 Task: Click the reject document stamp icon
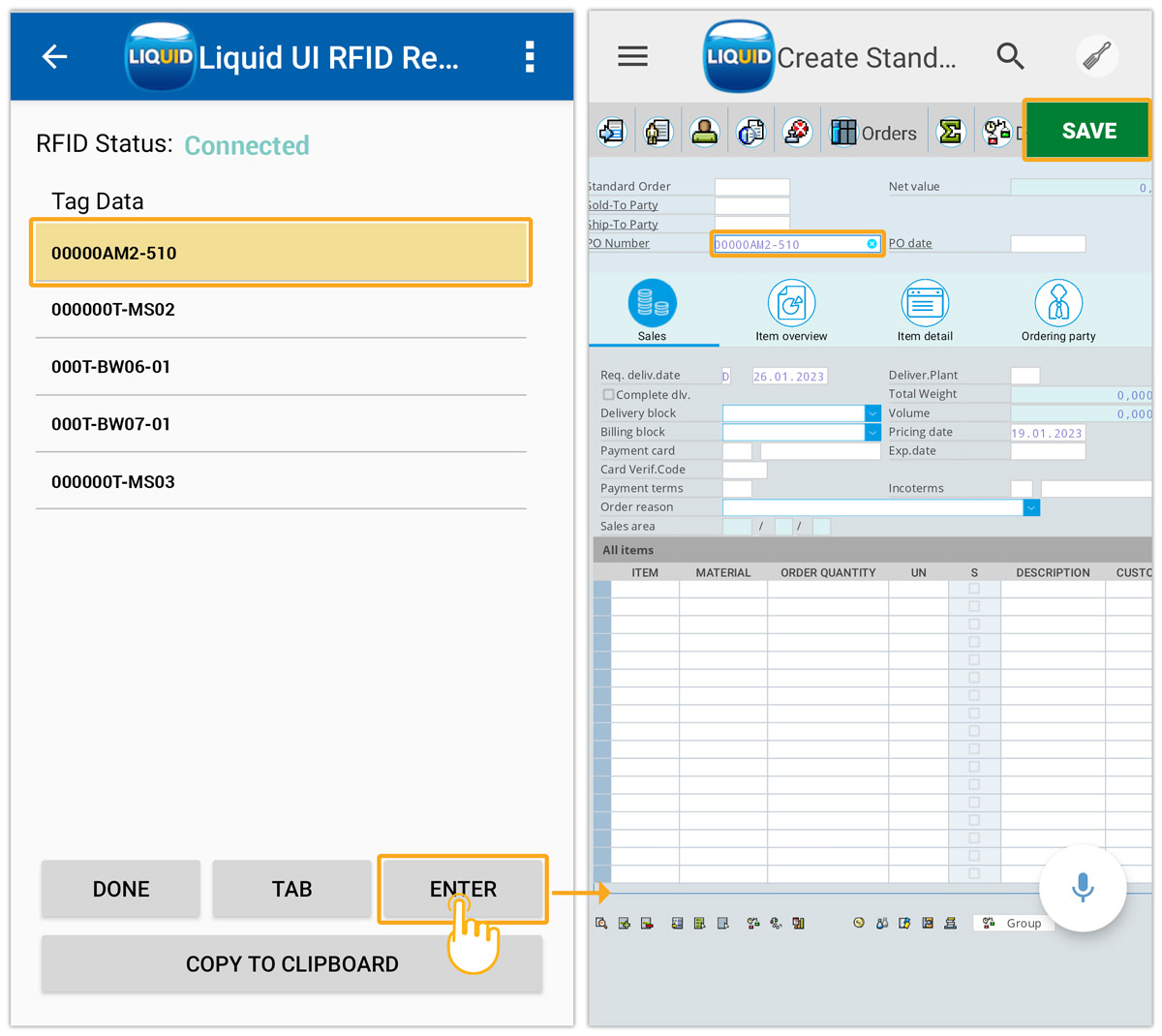click(797, 131)
